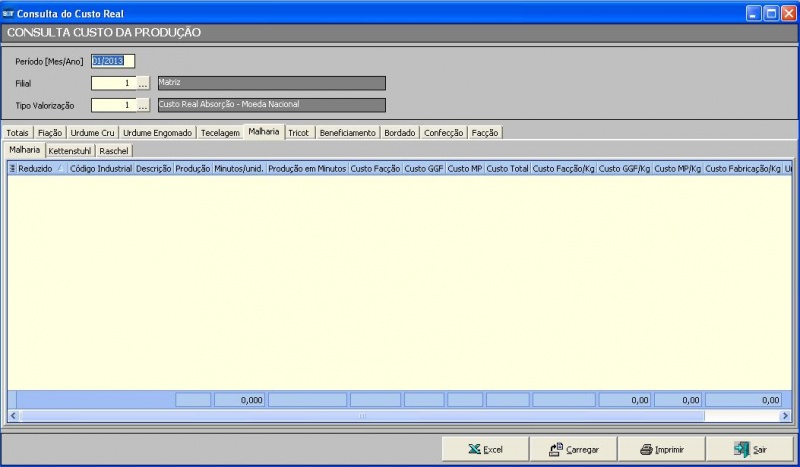Open the Raschel sub-tab
This screenshot has width=800, height=467.
pyautogui.click(x=114, y=150)
